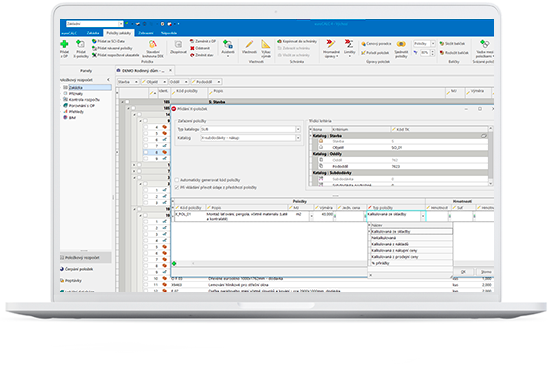Screen dimensions: 550x382
Task: Click the 'Storno' button in dialog
Action: [485, 272]
